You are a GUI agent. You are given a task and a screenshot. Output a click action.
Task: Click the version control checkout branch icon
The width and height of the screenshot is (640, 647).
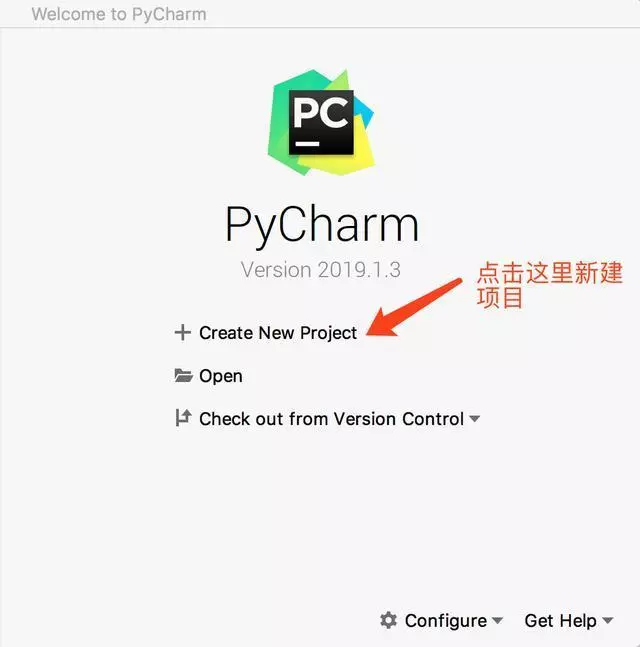pyautogui.click(x=183, y=418)
